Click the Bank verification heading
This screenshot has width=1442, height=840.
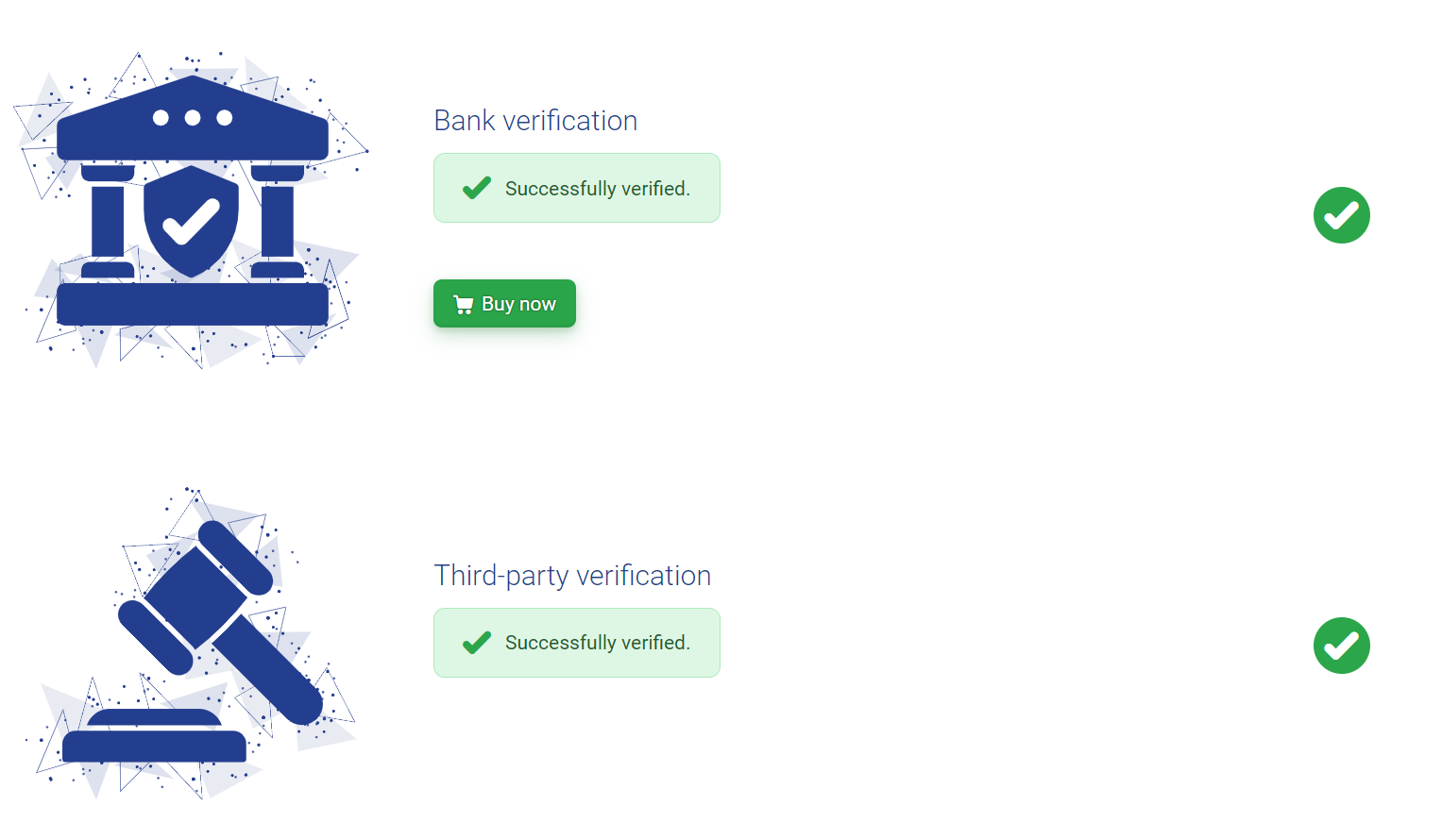click(535, 121)
